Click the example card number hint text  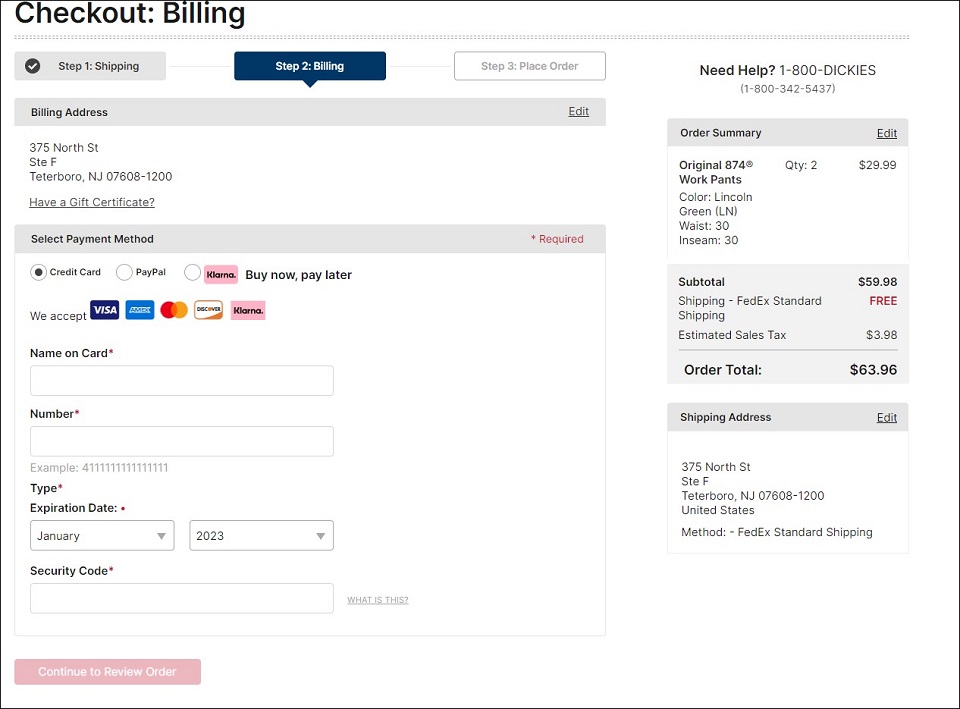point(99,468)
